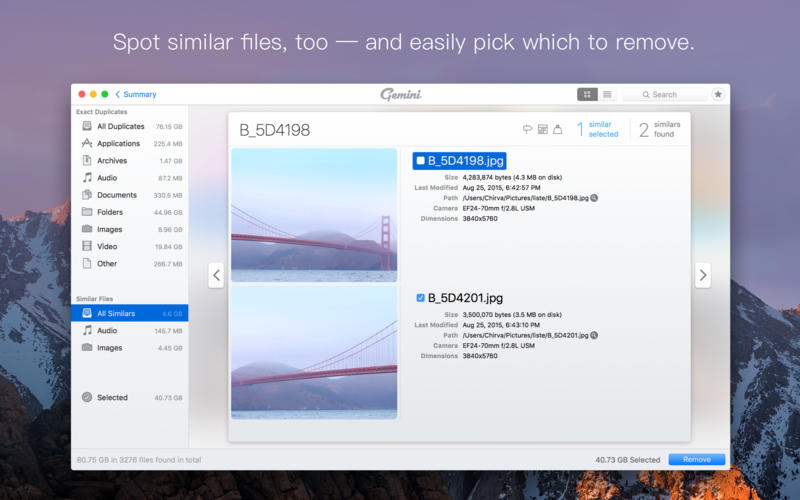Select the Other 266.7 MB size value

tap(168, 264)
